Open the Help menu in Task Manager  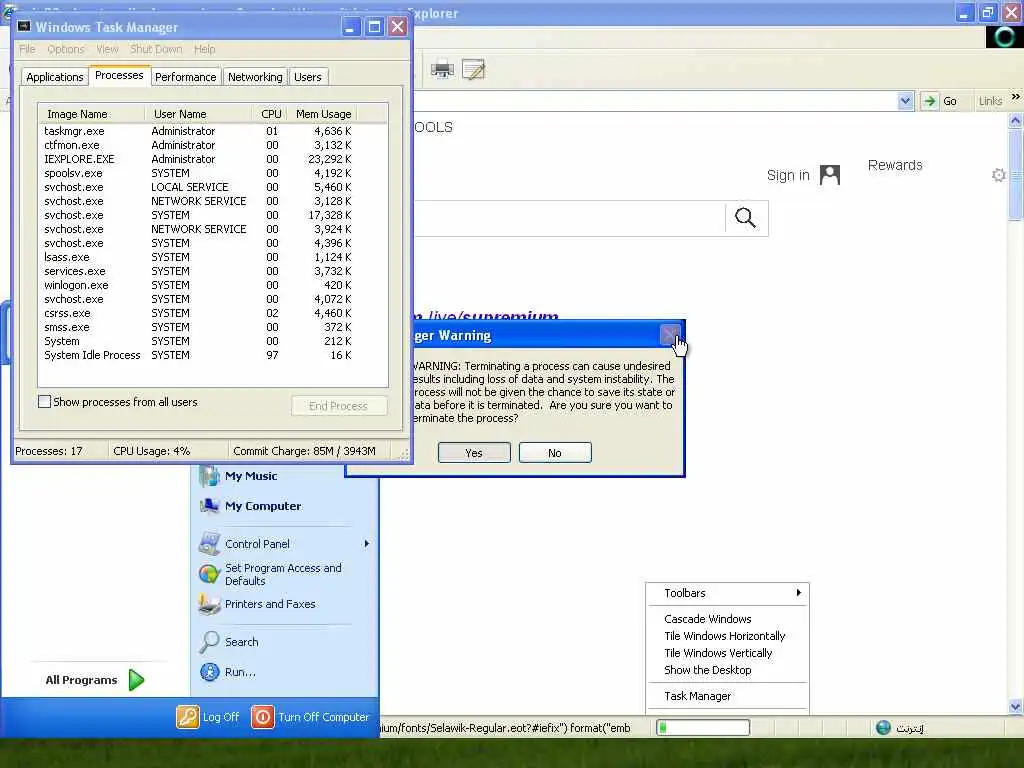(204, 49)
